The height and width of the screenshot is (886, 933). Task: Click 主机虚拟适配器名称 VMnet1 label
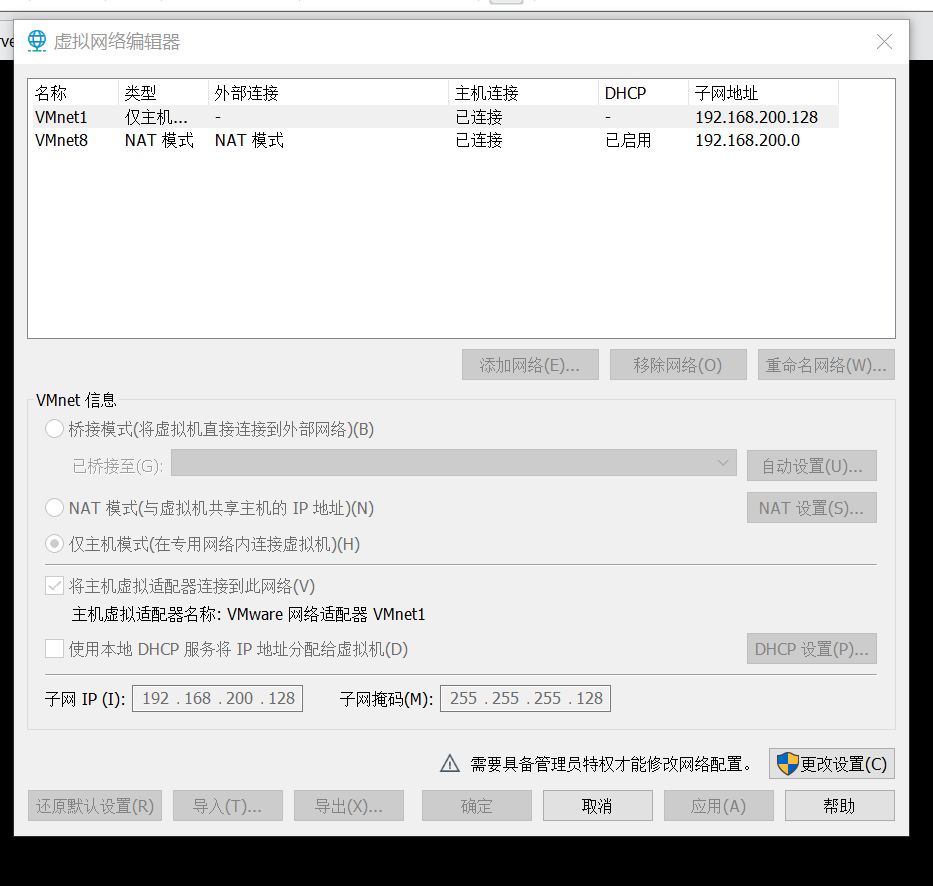[x=248, y=614]
